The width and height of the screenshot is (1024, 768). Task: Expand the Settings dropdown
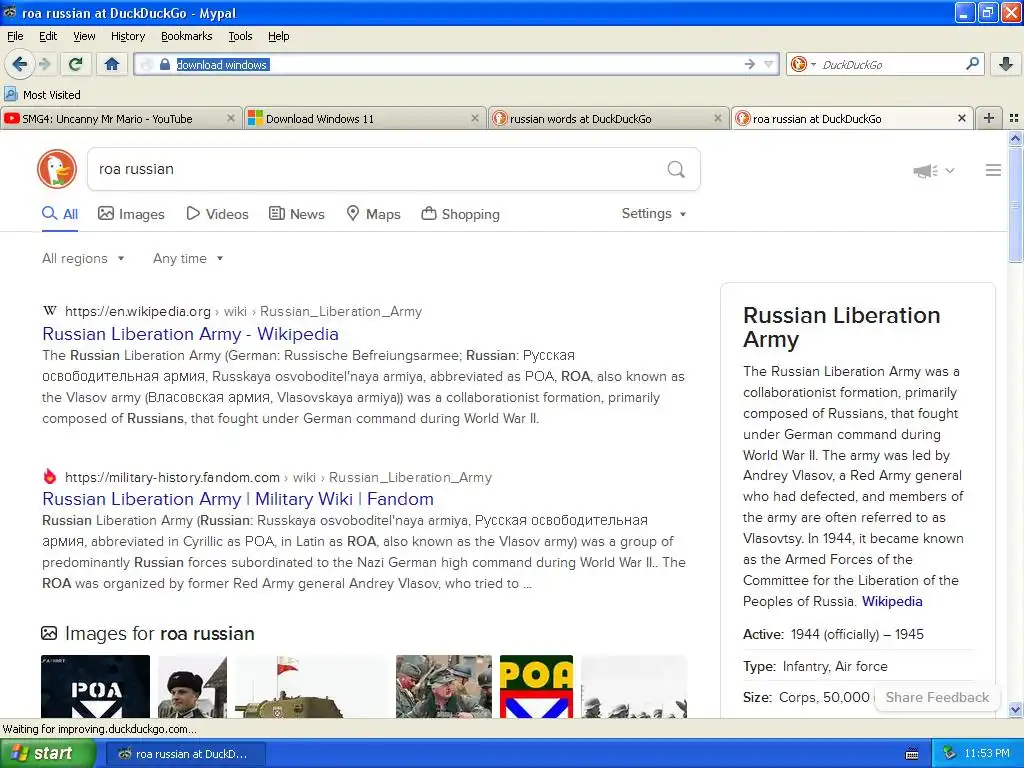[654, 214]
